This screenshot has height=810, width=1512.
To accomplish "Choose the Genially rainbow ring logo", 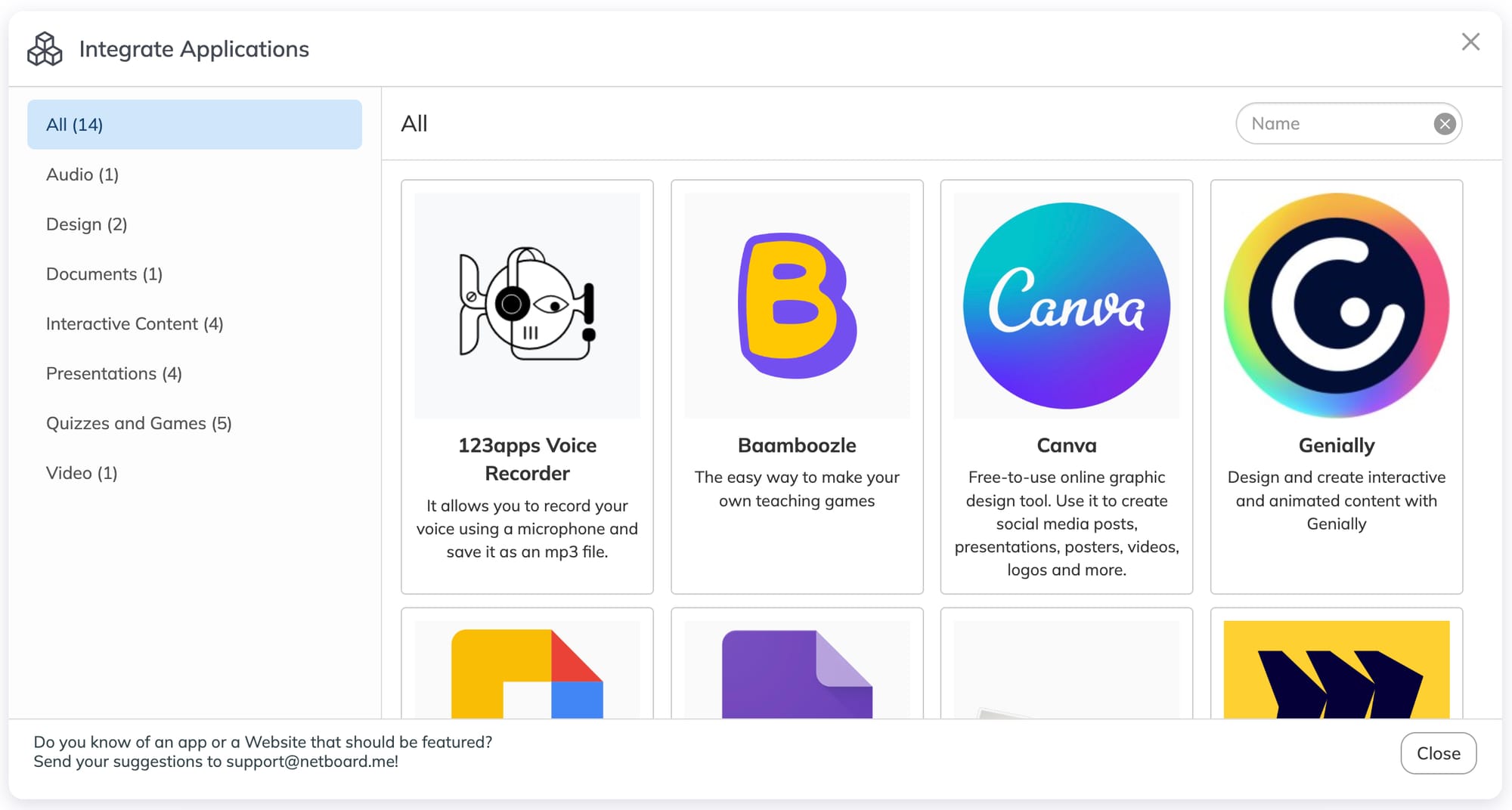I will click(x=1337, y=305).
